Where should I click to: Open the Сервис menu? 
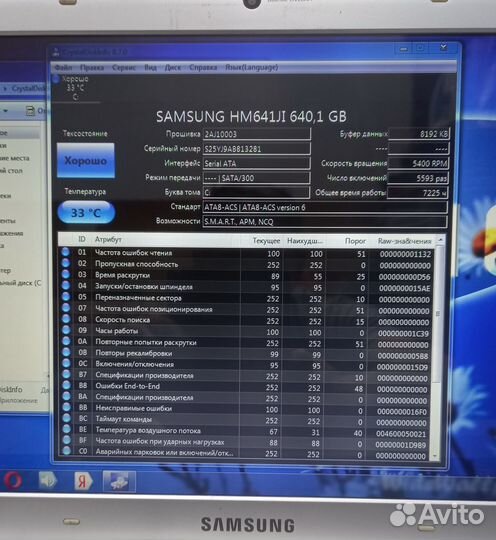pyautogui.click(x=124, y=68)
